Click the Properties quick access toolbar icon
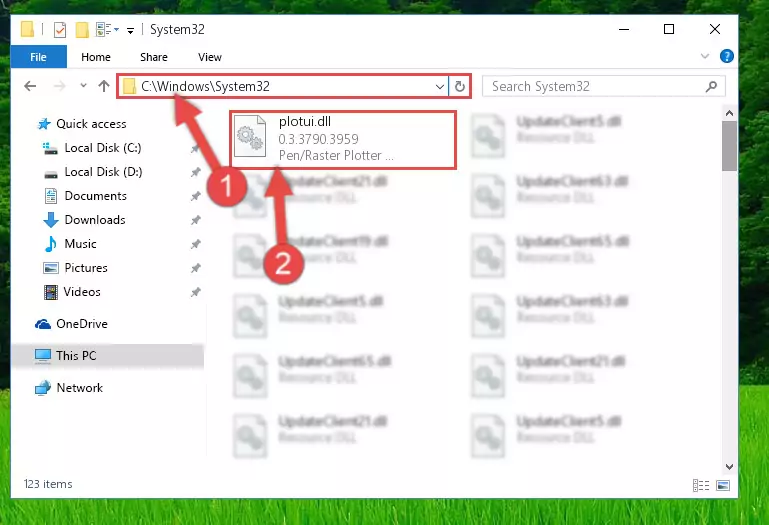This screenshot has width=769, height=525. (59, 29)
